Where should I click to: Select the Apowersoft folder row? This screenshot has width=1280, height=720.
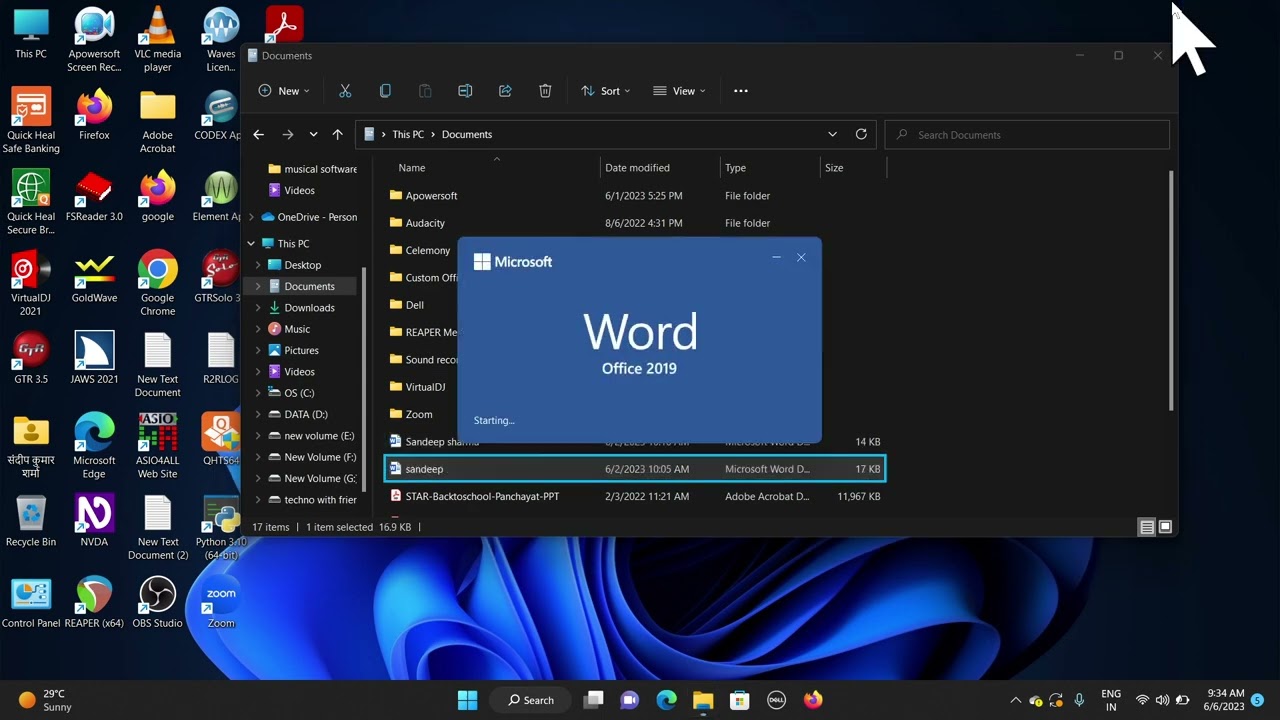[635, 196]
